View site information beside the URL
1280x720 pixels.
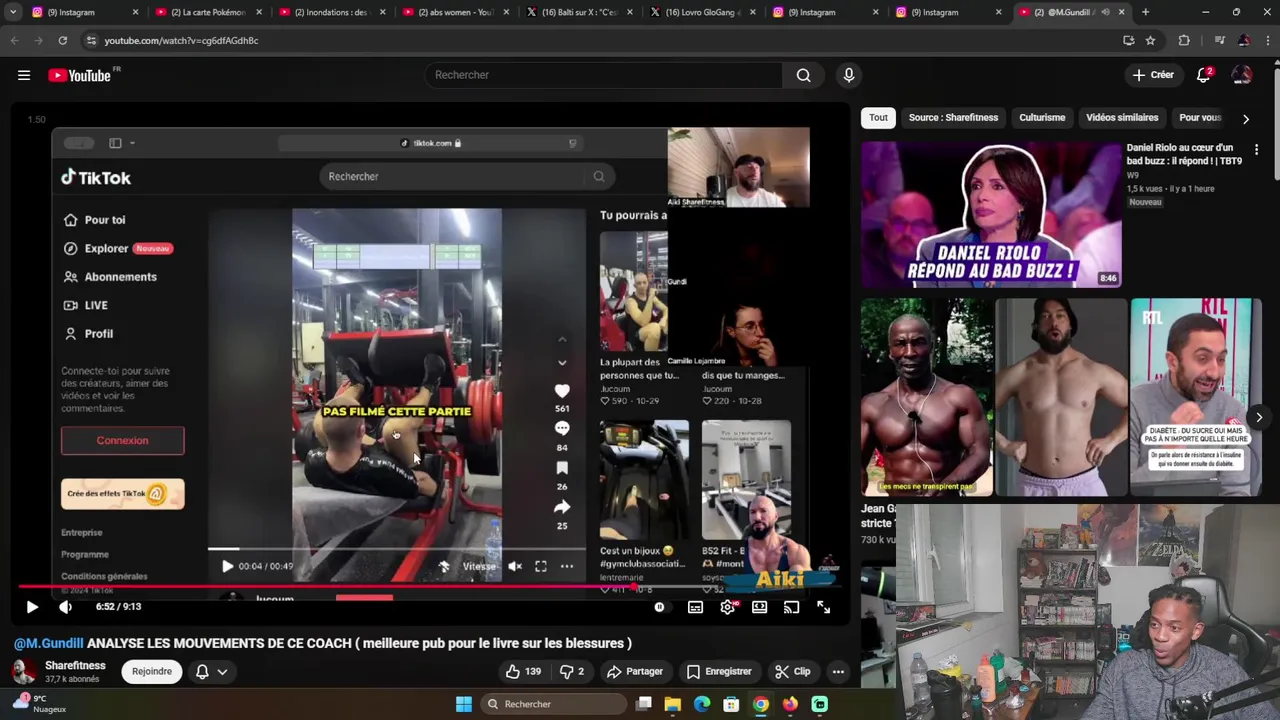point(91,40)
